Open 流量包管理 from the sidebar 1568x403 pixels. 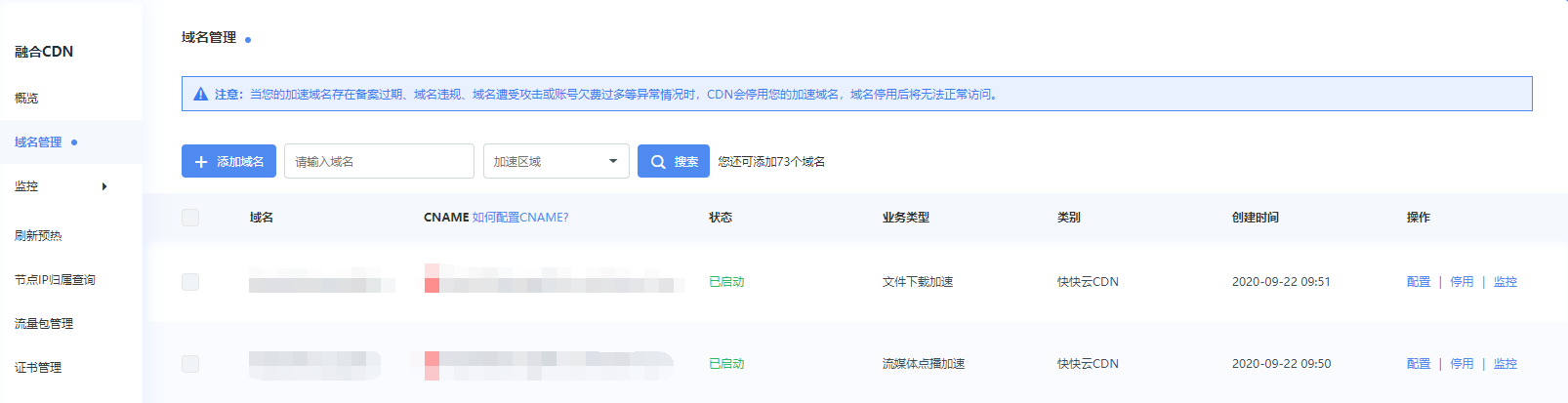[x=44, y=324]
